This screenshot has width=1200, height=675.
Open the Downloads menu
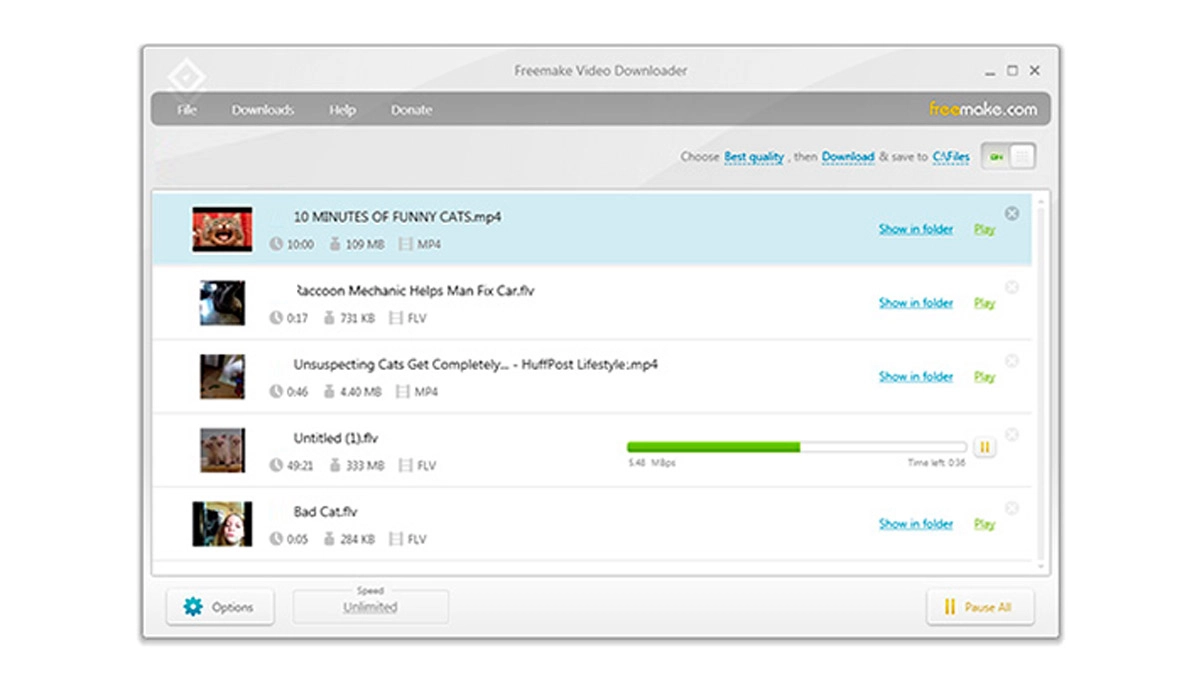pyautogui.click(x=262, y=110)
